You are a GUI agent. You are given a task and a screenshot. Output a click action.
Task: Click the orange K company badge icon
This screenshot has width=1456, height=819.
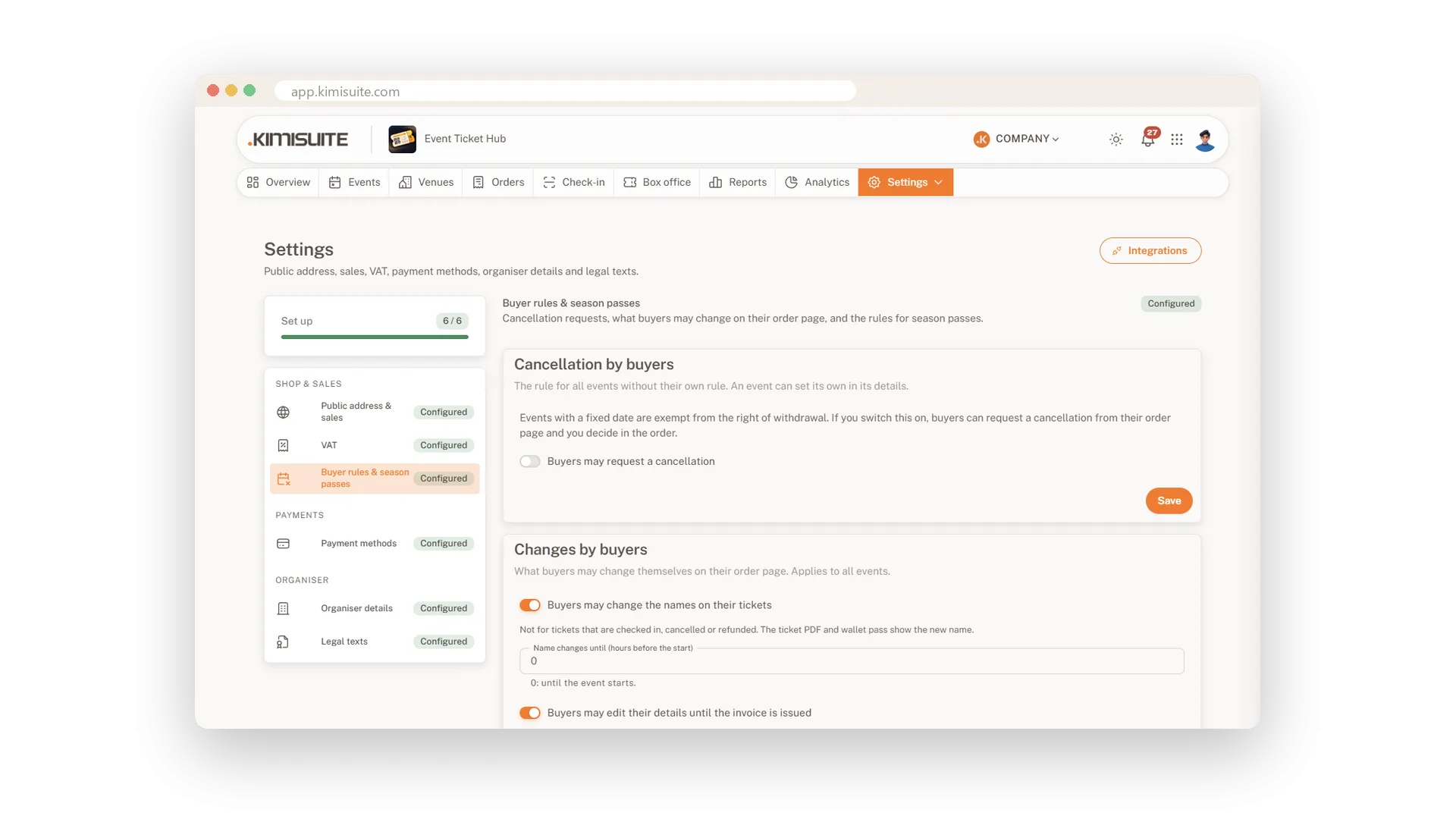[981, 140]
